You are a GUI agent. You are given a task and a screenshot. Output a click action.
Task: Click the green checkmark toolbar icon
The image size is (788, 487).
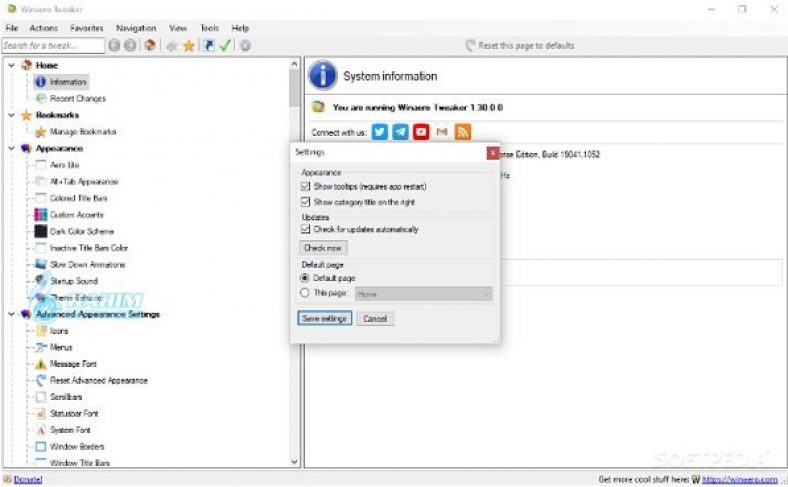[x=225, y=46]
